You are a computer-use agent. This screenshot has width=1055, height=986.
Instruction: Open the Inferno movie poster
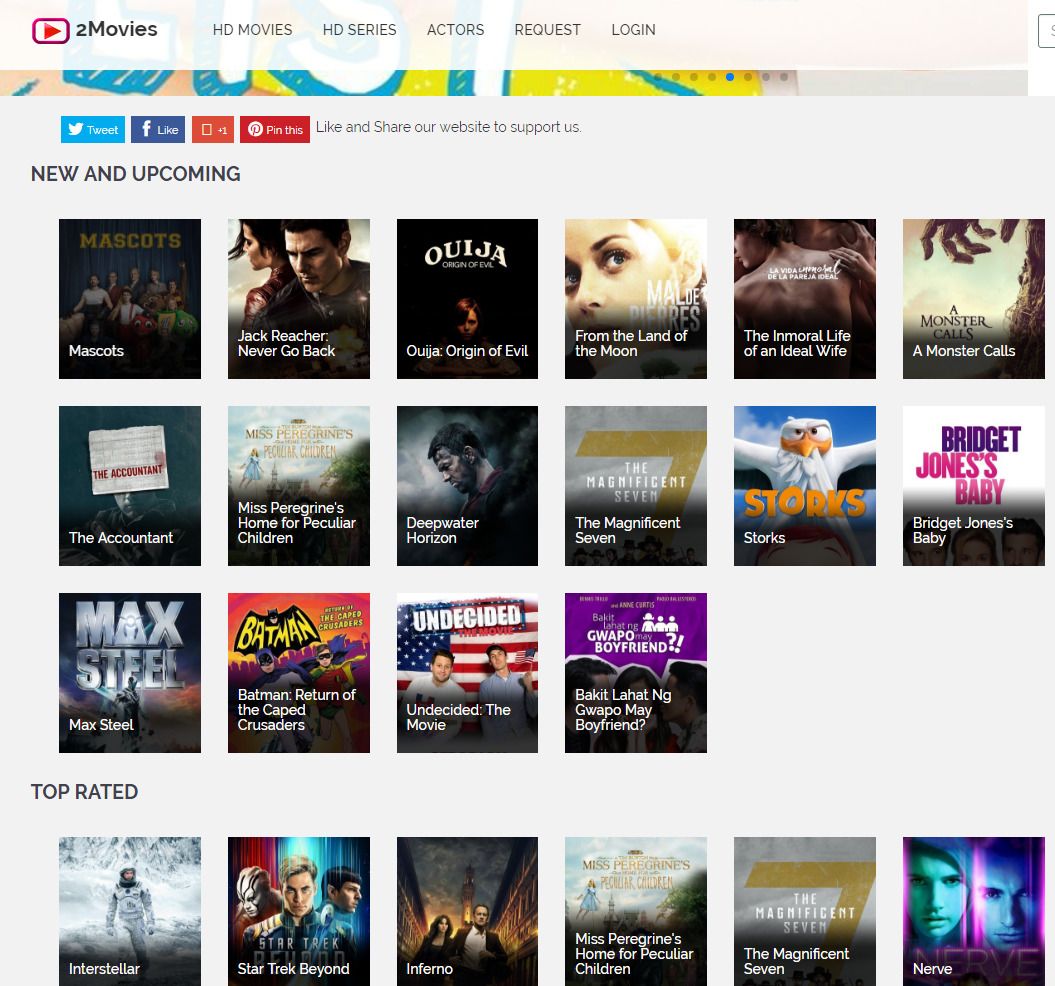(468, 911)
